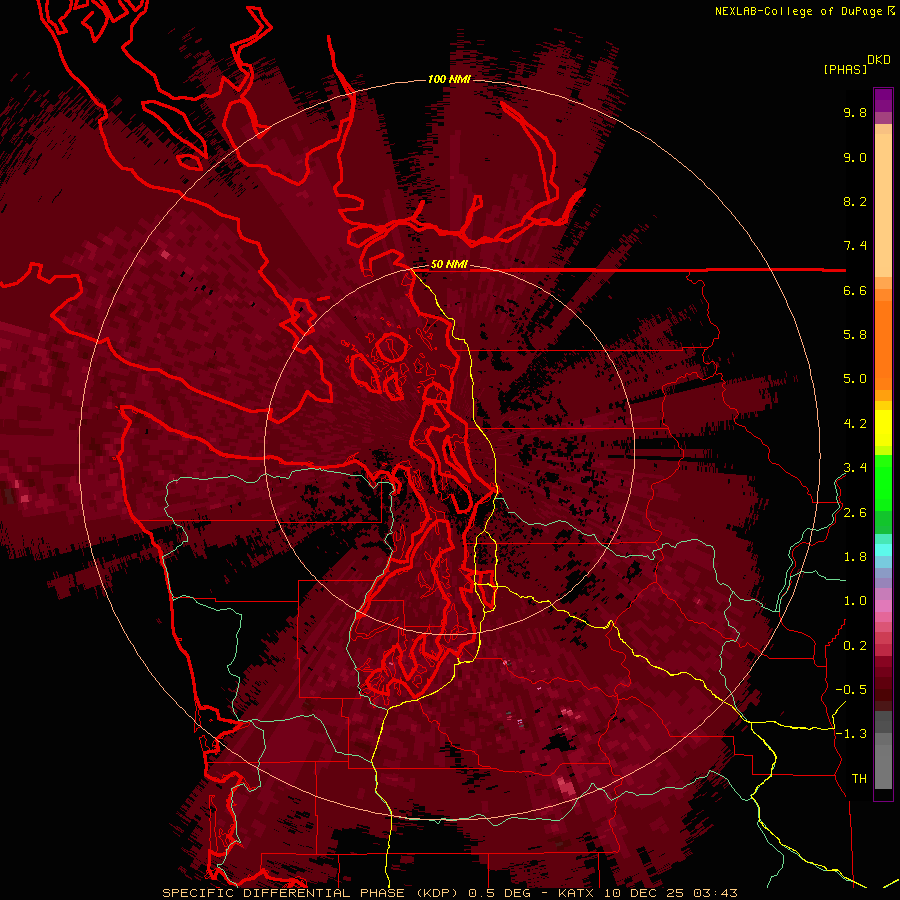Select the peach swatch beside 8.2
The height and width of the screenshot is (900, 900).
[883, 205]
